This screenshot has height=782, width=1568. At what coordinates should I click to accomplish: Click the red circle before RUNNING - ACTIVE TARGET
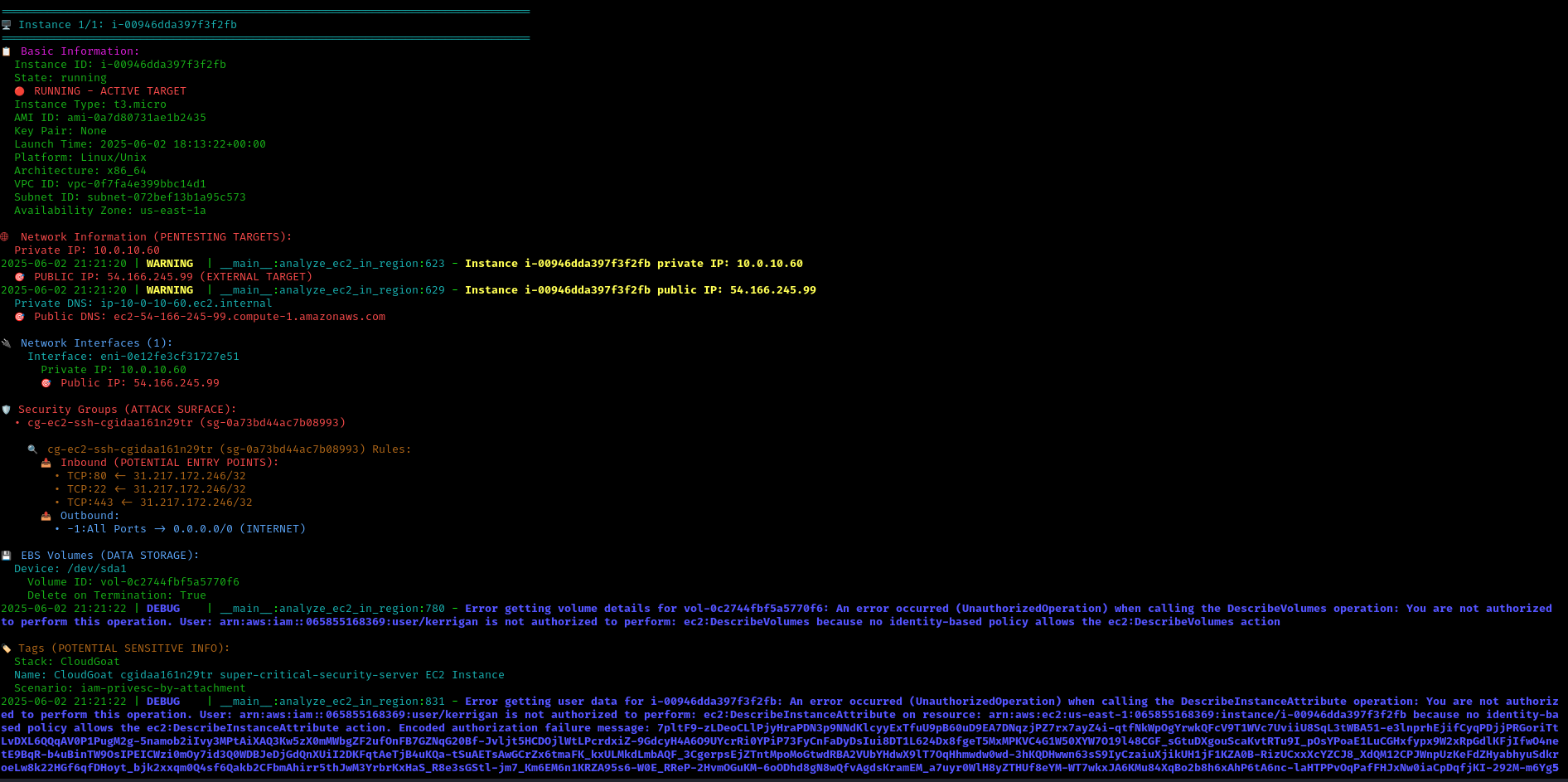click(x=19, y=91)
